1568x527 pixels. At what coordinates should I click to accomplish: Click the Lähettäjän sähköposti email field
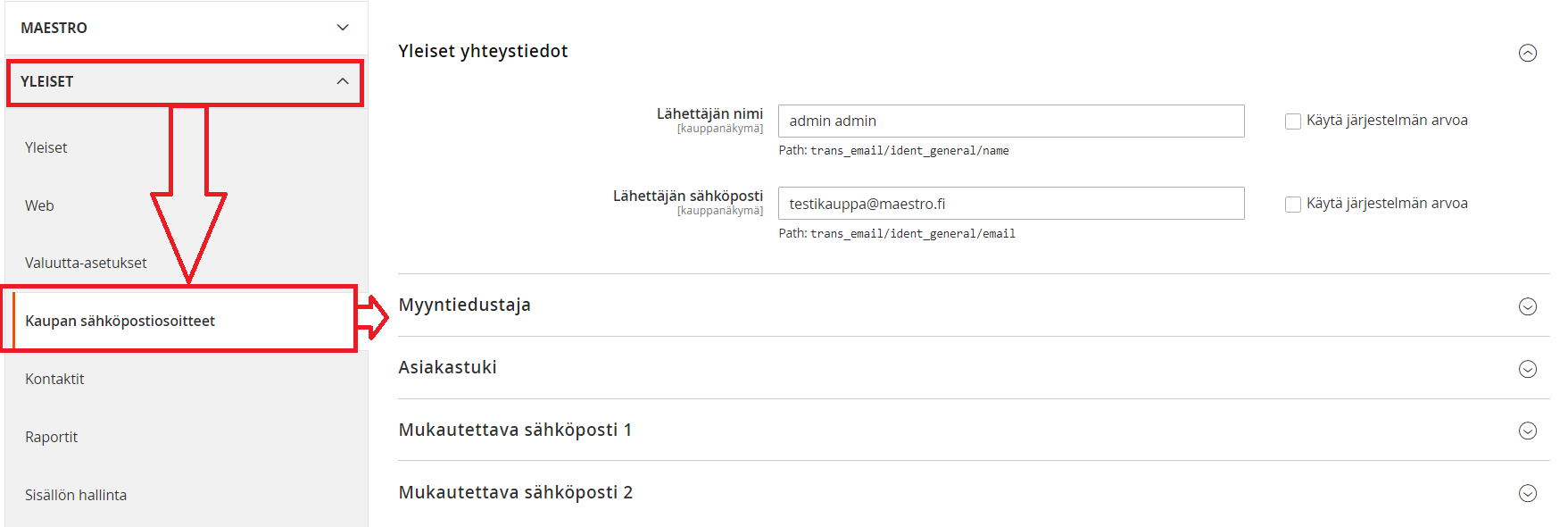pyautogui.click(x=1010, y=204)
